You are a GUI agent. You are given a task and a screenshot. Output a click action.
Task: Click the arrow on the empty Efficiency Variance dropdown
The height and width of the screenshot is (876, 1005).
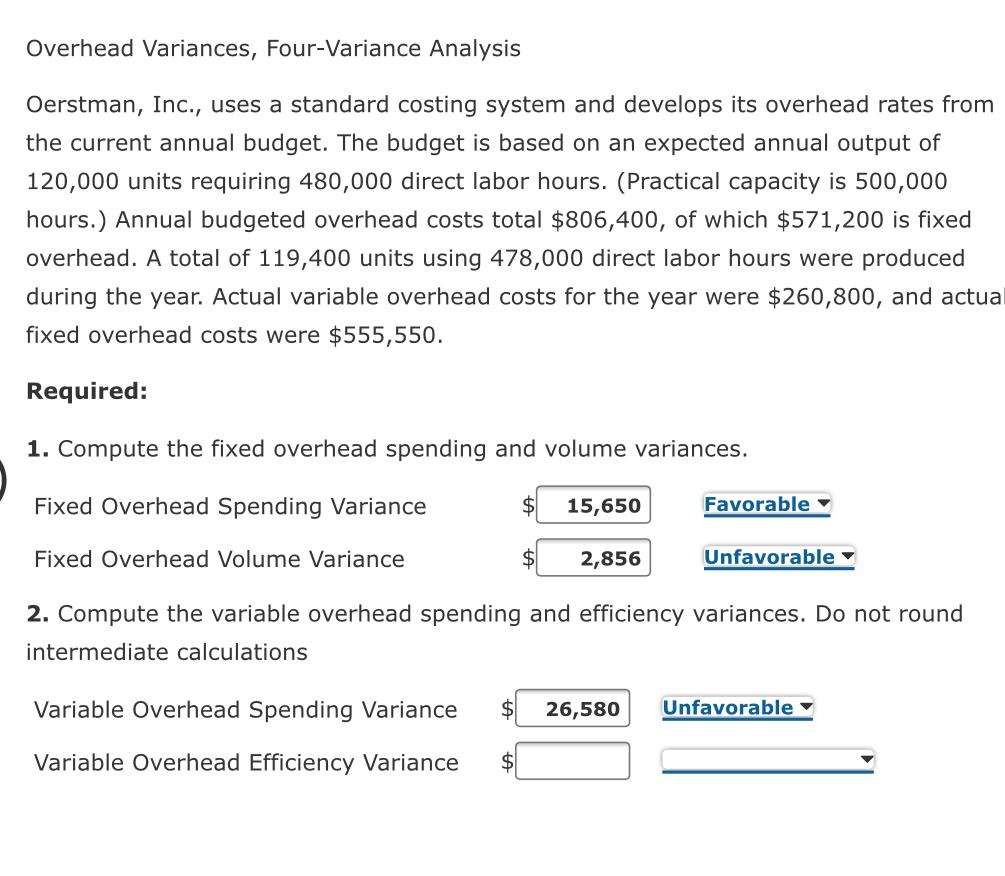tap(865, 760)
